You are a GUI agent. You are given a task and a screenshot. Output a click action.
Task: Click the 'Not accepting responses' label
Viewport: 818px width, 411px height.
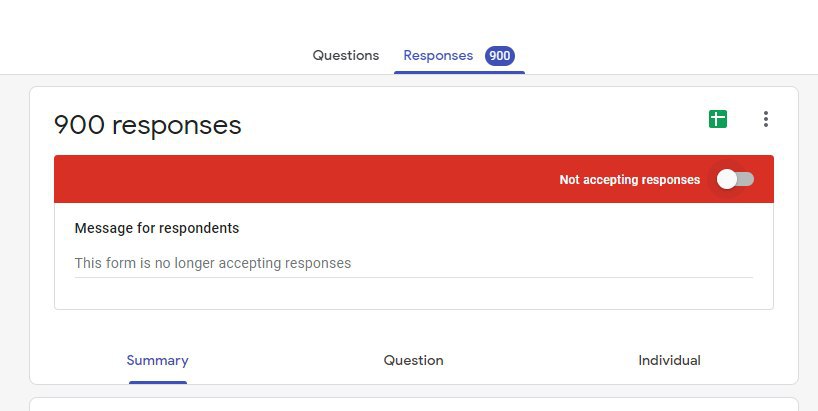tap(630, 179)
